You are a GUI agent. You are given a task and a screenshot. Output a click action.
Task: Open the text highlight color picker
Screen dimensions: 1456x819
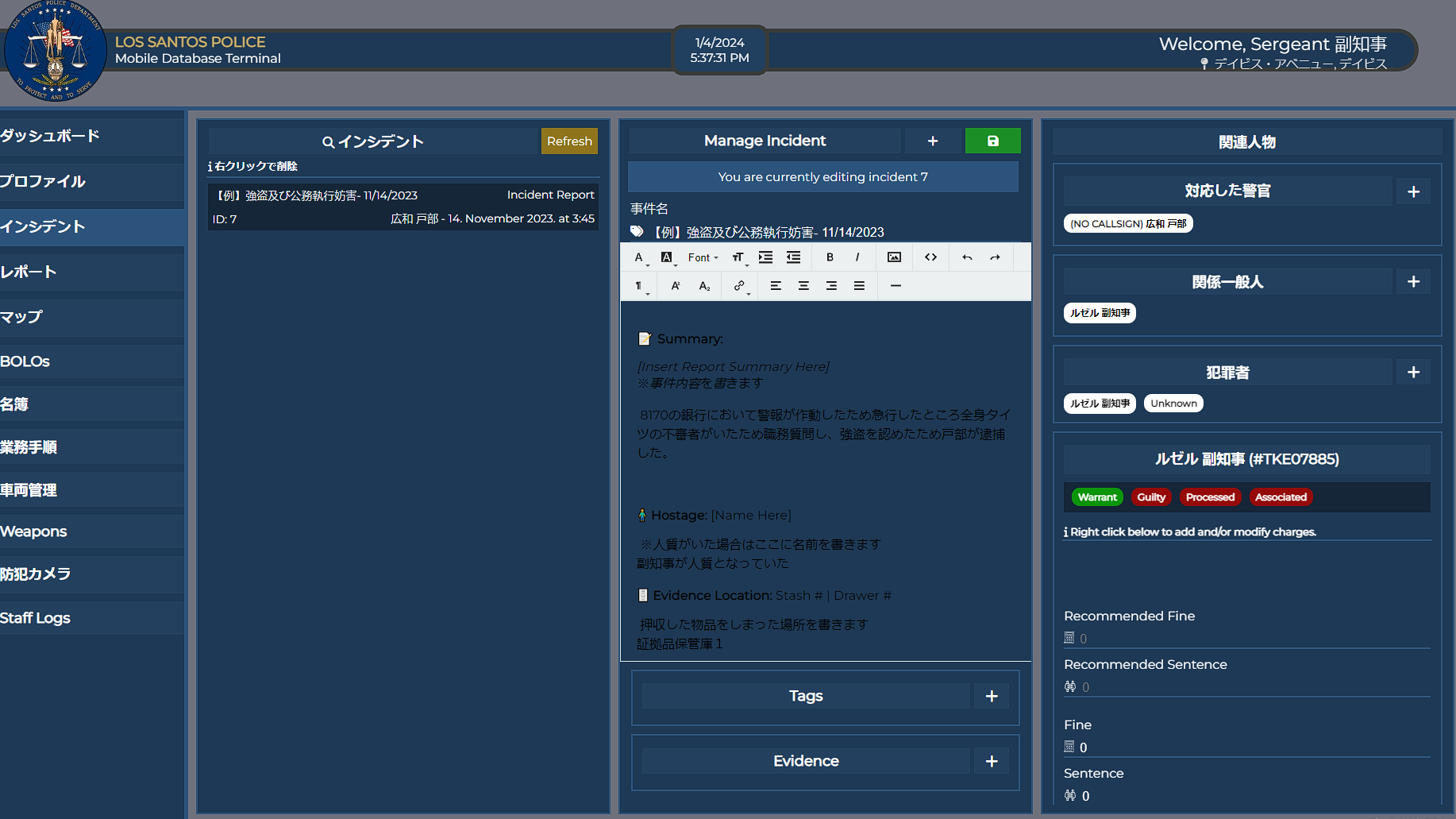coord(668,257)
